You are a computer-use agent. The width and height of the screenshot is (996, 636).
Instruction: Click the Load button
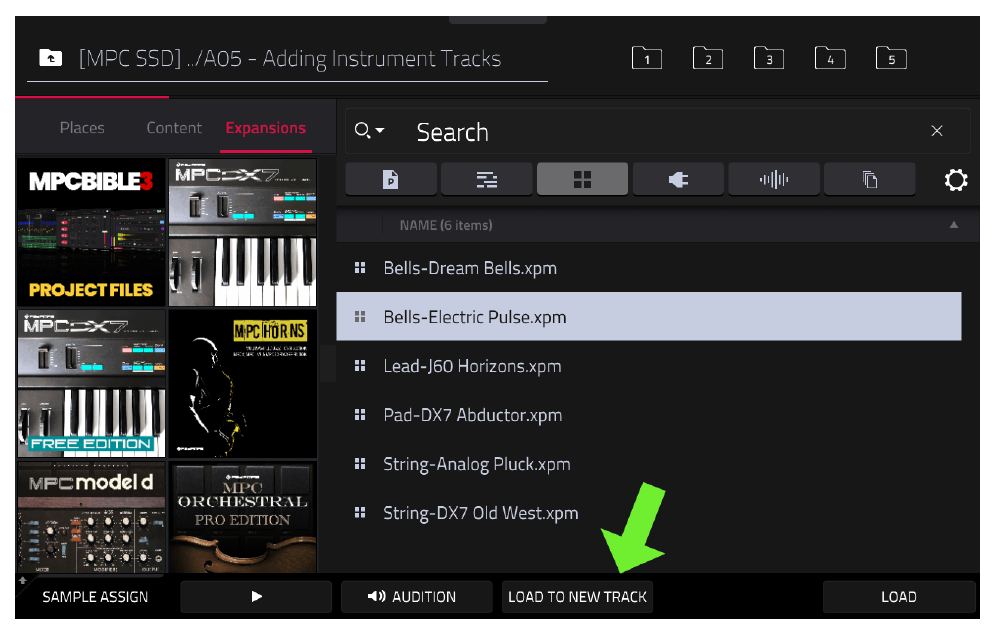pos(899,597)
